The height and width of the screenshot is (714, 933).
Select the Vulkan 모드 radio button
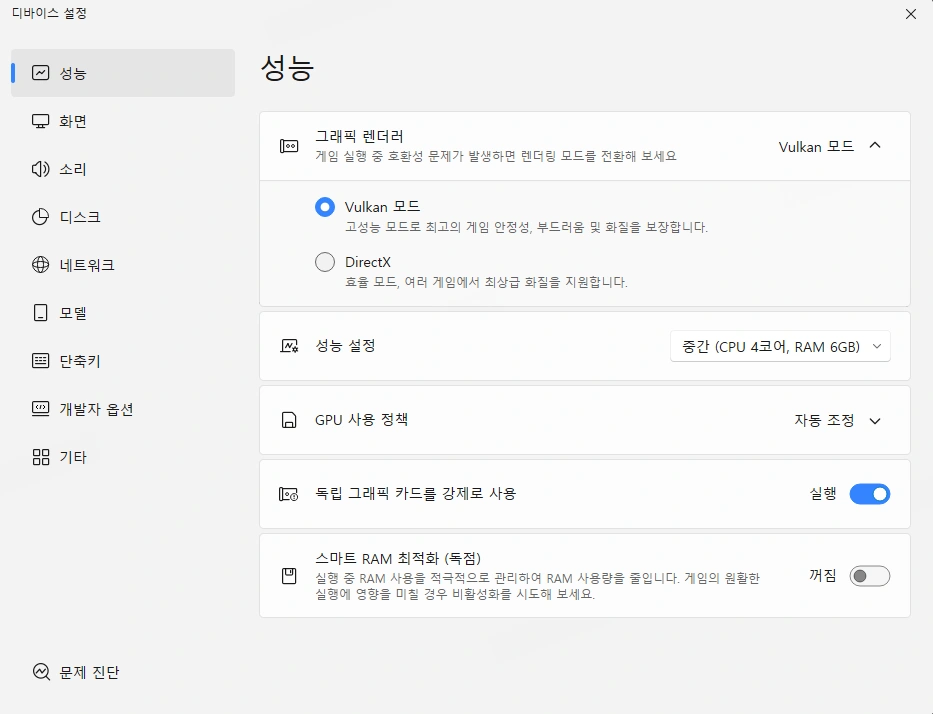(x=325, y=207)
